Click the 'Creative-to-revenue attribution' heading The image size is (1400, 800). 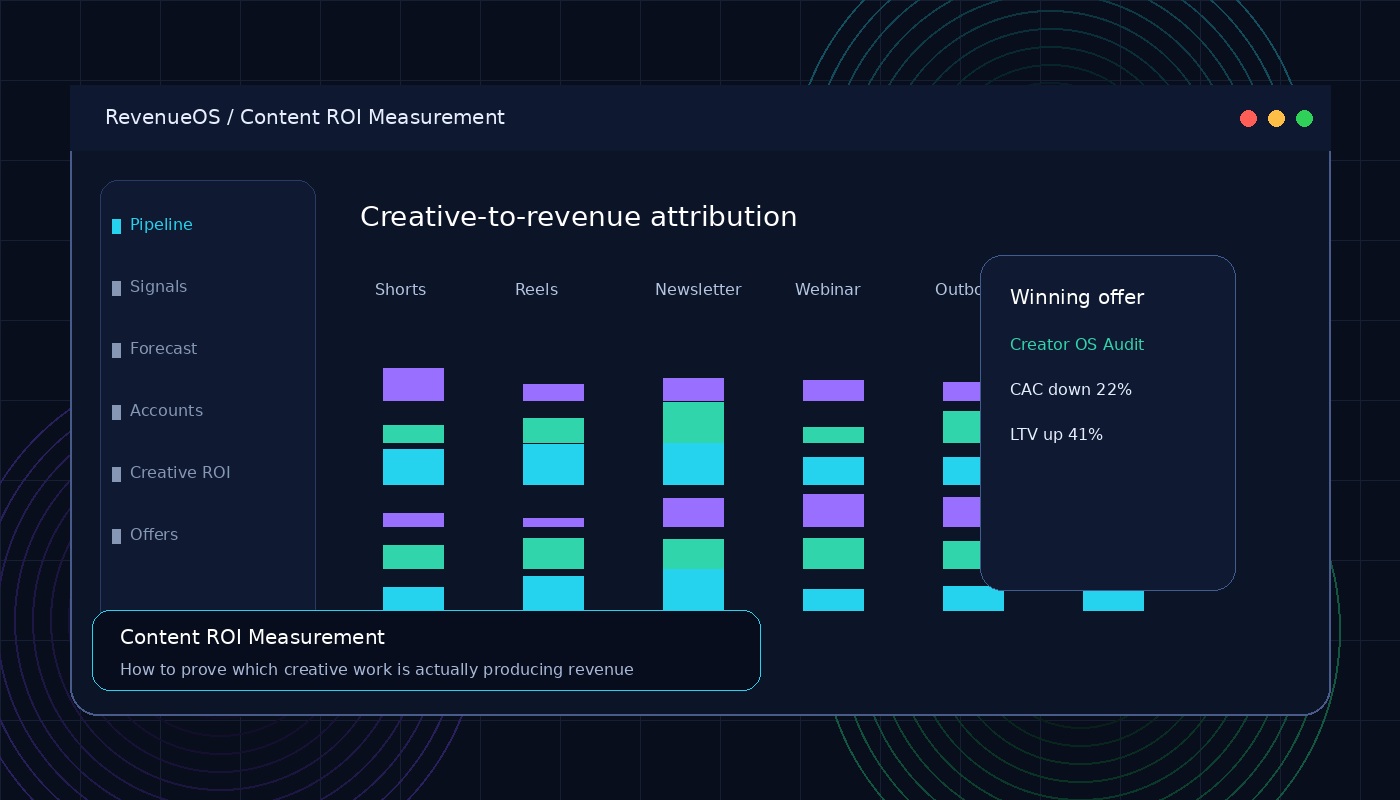(x=578, y=216)
